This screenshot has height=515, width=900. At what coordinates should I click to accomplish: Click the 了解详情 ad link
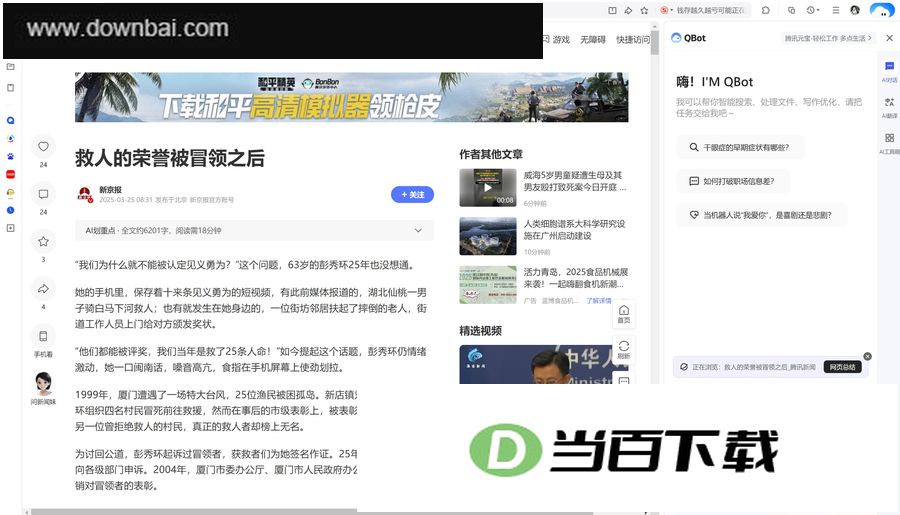coord(599,300)
